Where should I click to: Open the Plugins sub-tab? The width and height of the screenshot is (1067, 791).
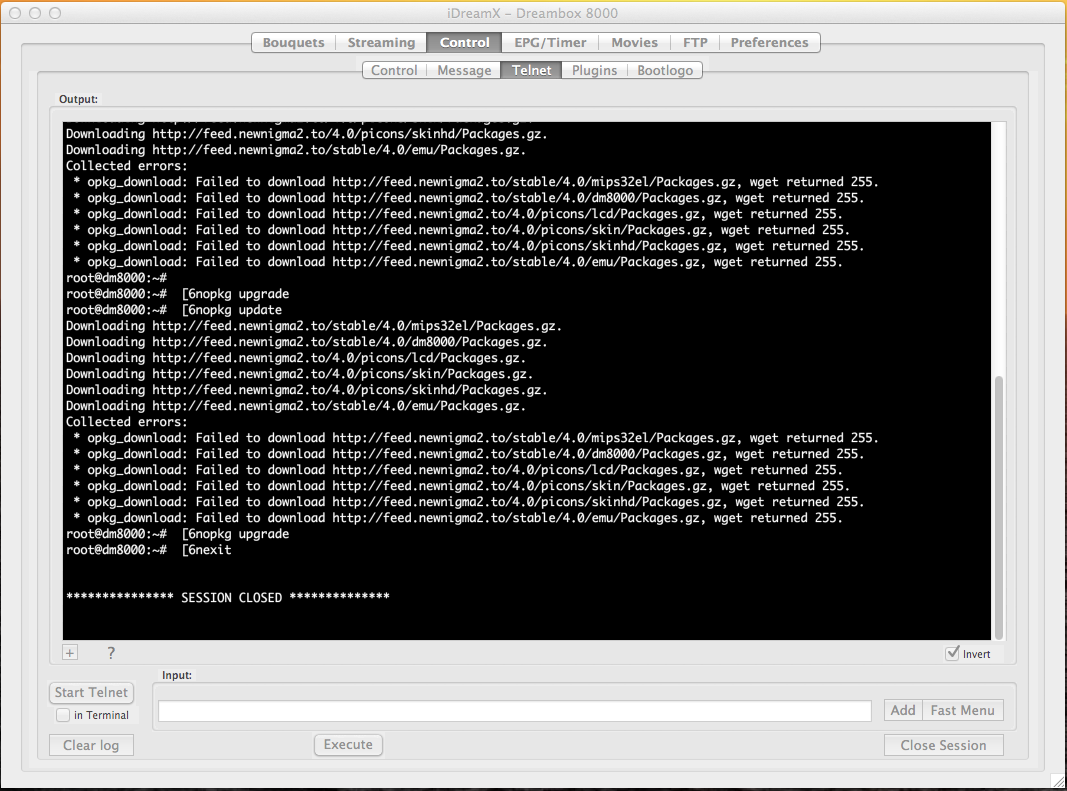(x=594, y=71)
